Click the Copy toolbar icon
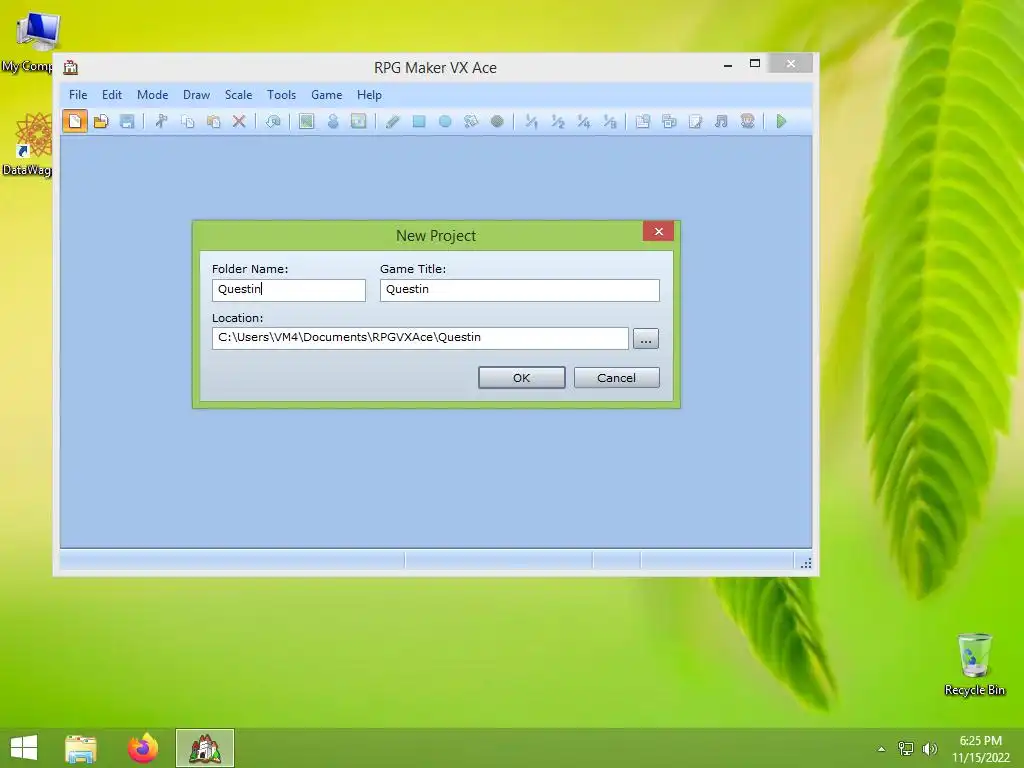 click(187, 121)
